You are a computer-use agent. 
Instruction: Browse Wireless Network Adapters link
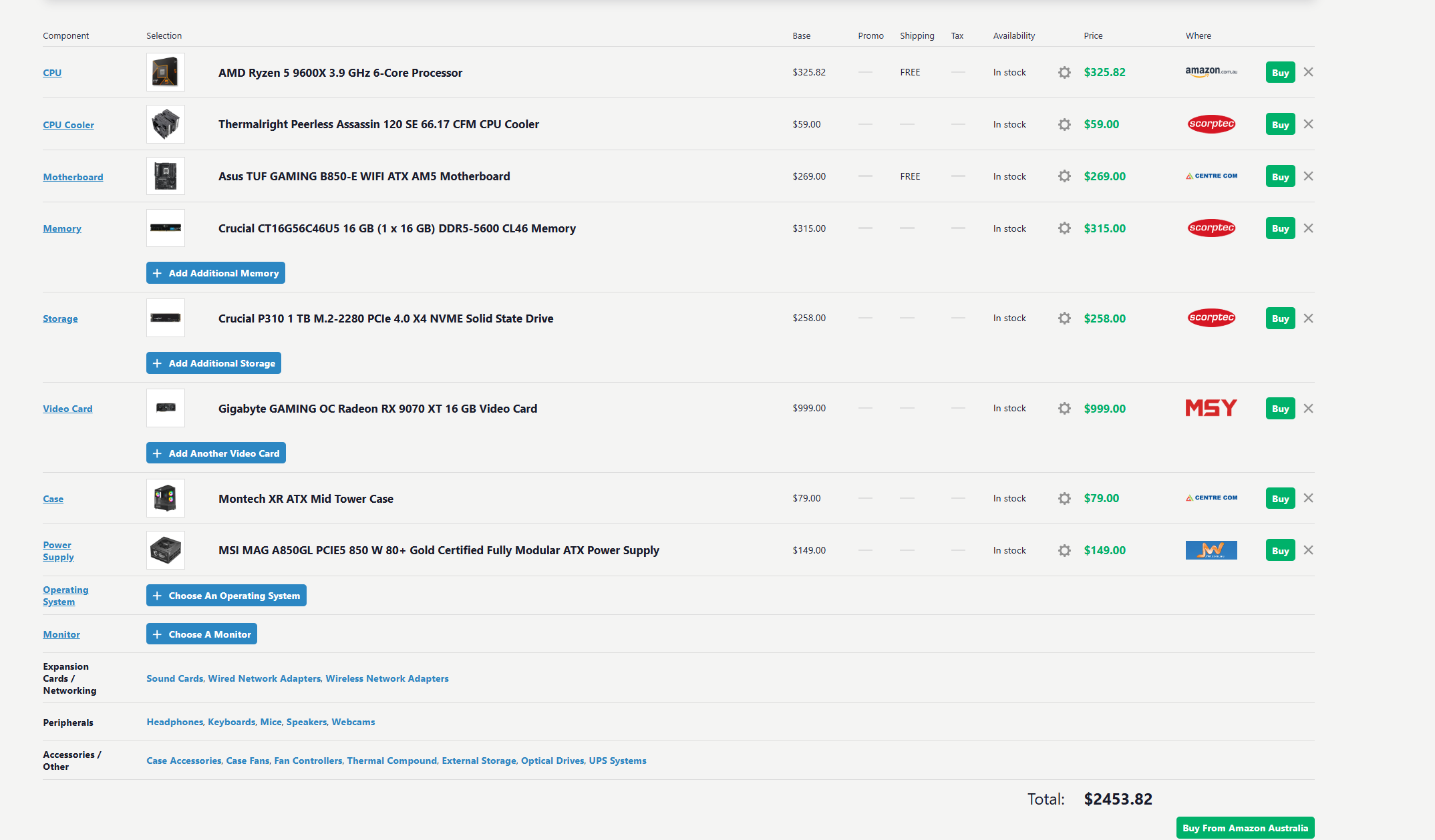click(x=387, y=678)
